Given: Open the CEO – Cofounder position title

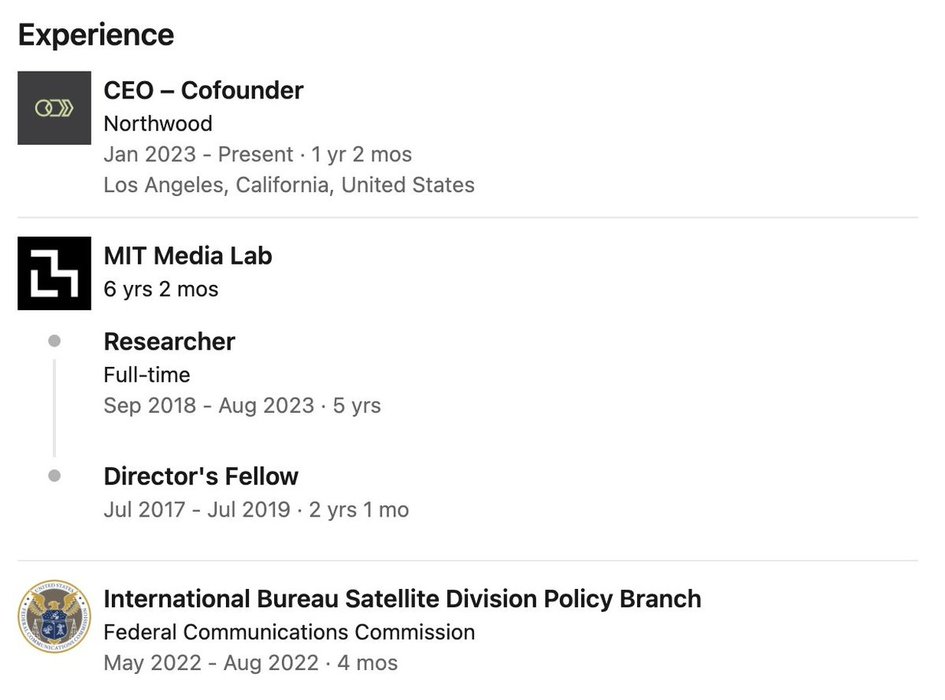Looking at the screenshot, I should [x=203, y=91].
